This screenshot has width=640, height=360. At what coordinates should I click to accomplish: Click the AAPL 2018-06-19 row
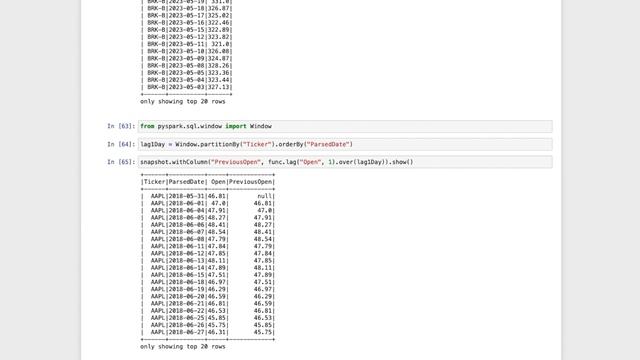208,289
